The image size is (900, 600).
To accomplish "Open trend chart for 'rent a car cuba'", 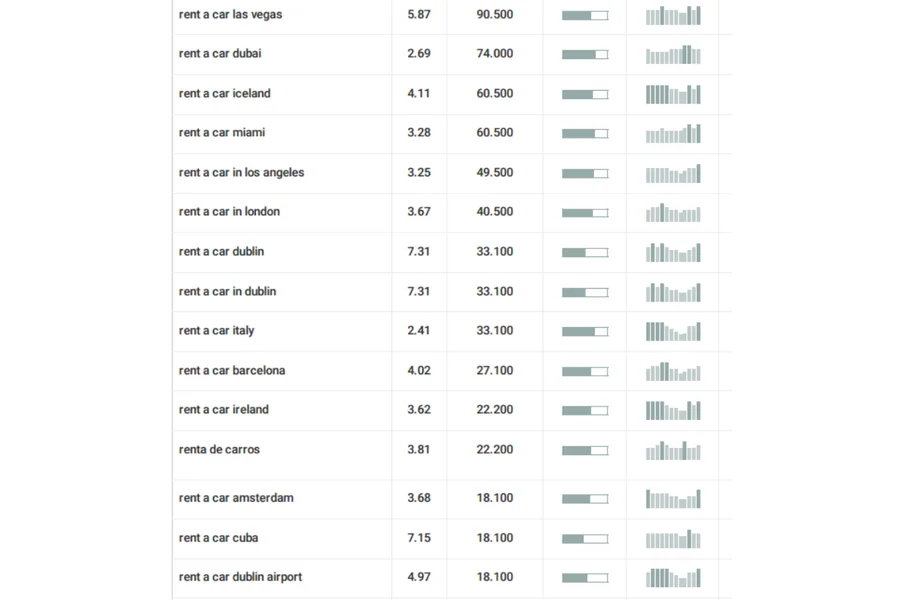I will click(673, 539).
